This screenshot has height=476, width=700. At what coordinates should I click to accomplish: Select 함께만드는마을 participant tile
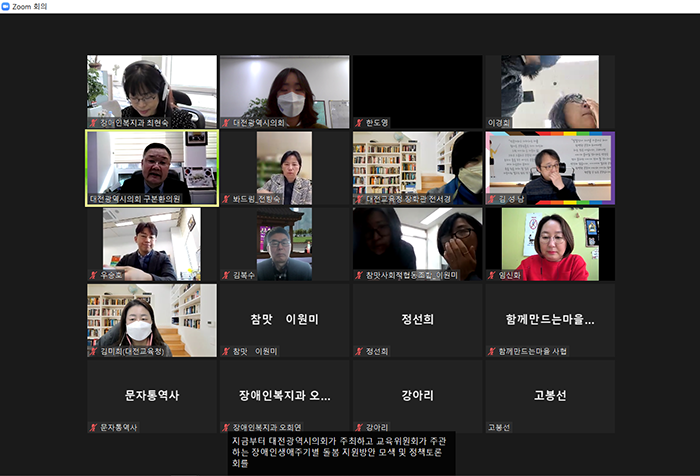pyautogui.click(x=549, y=320)
